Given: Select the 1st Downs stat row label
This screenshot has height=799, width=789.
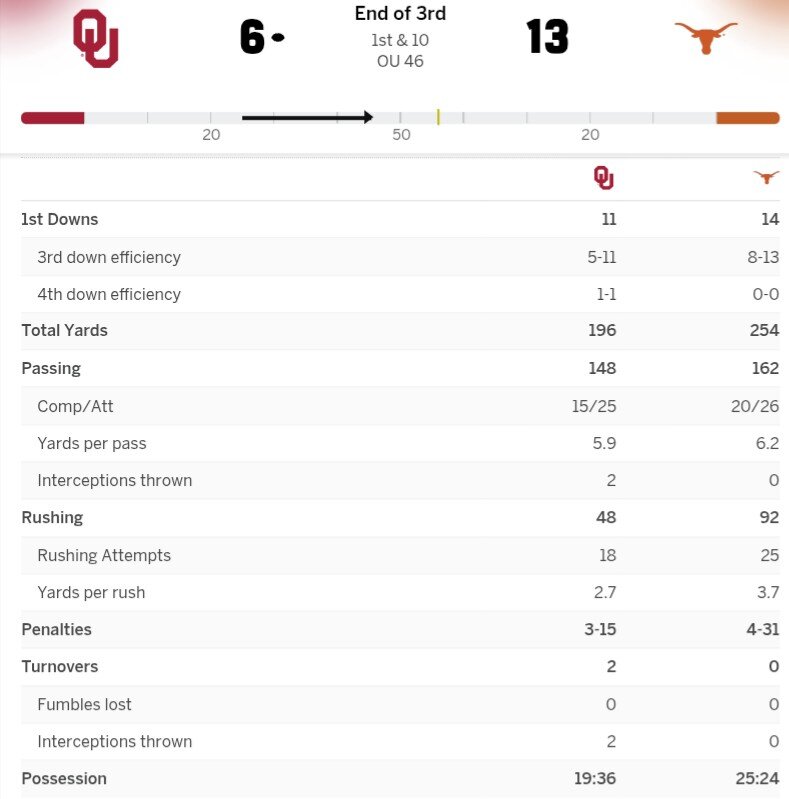Looking at the screenshot, I should (60, 220).
